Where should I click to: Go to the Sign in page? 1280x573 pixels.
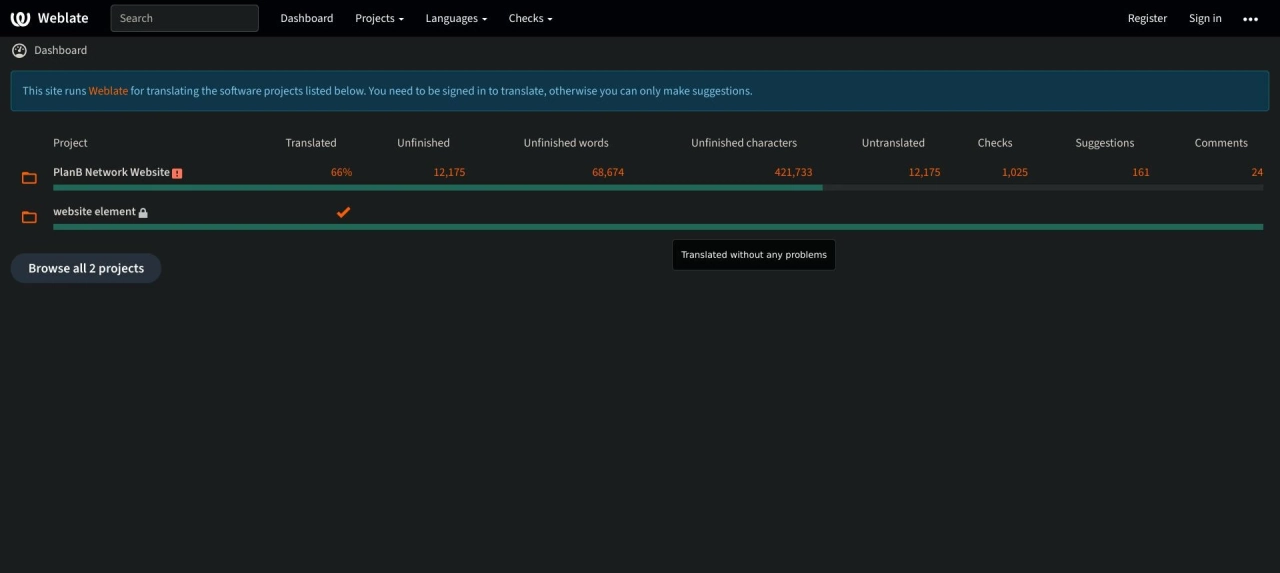pyautogui.click(x=1205, y=18)
